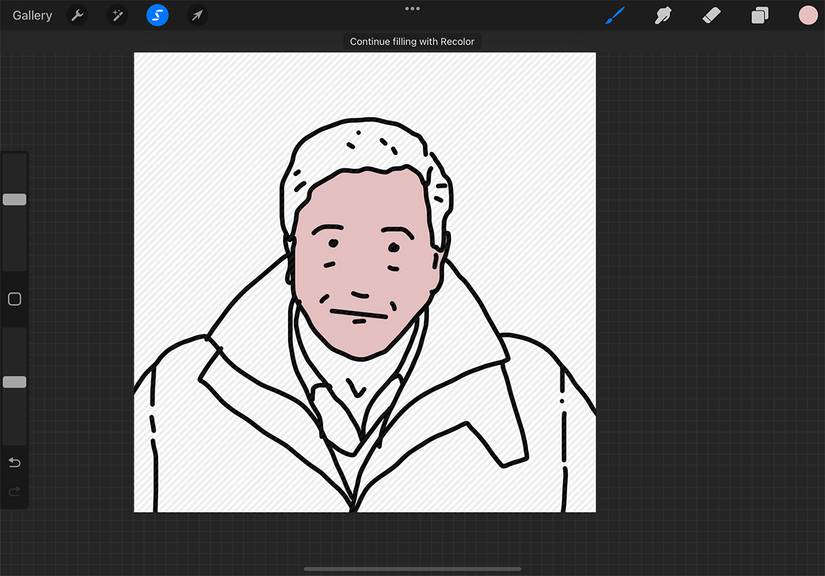
Task: Tap the three-dot canvas options handle
Action: tap(412, 9)
